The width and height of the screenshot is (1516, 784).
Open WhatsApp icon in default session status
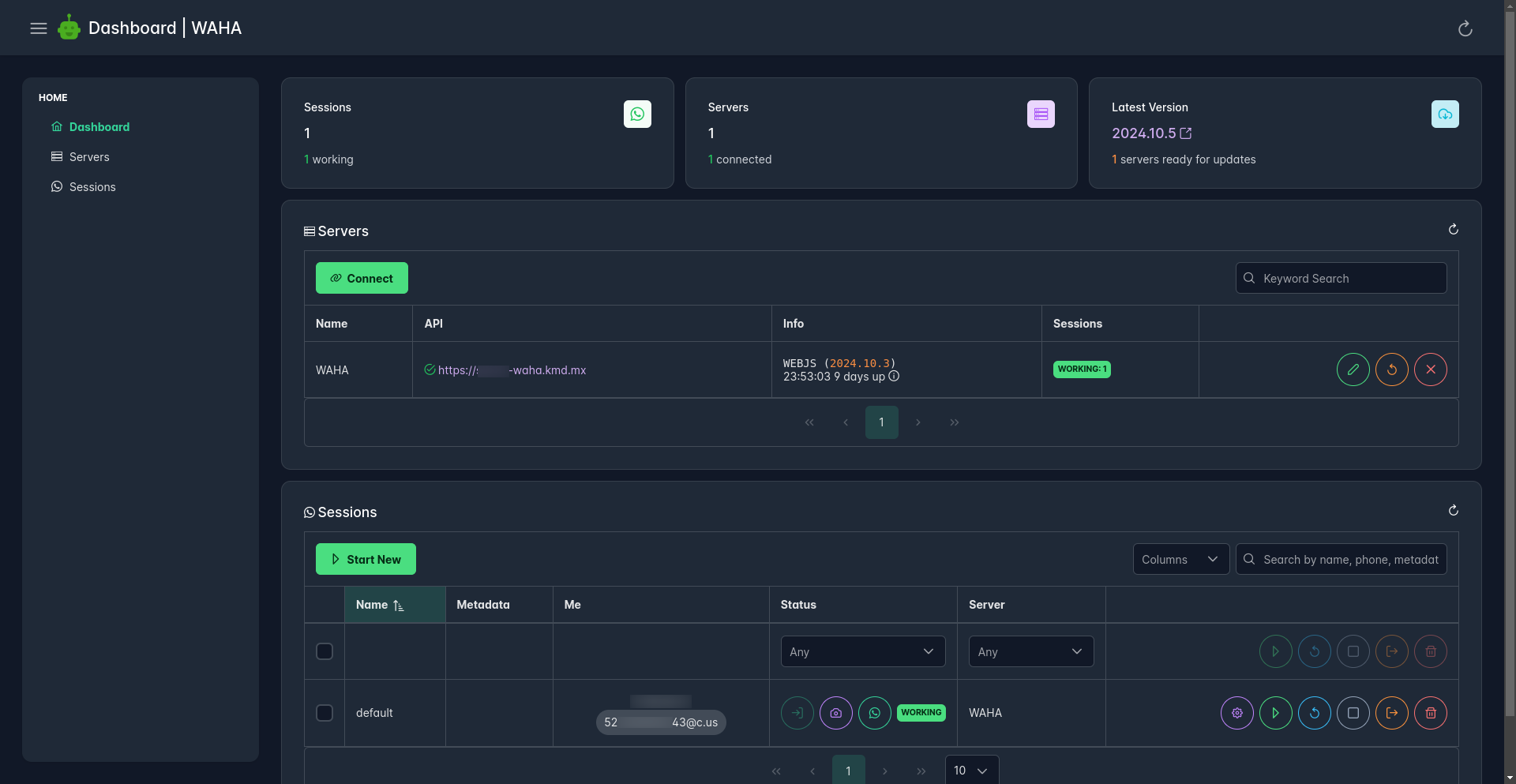pyautogui.click(x=874, y=713)
